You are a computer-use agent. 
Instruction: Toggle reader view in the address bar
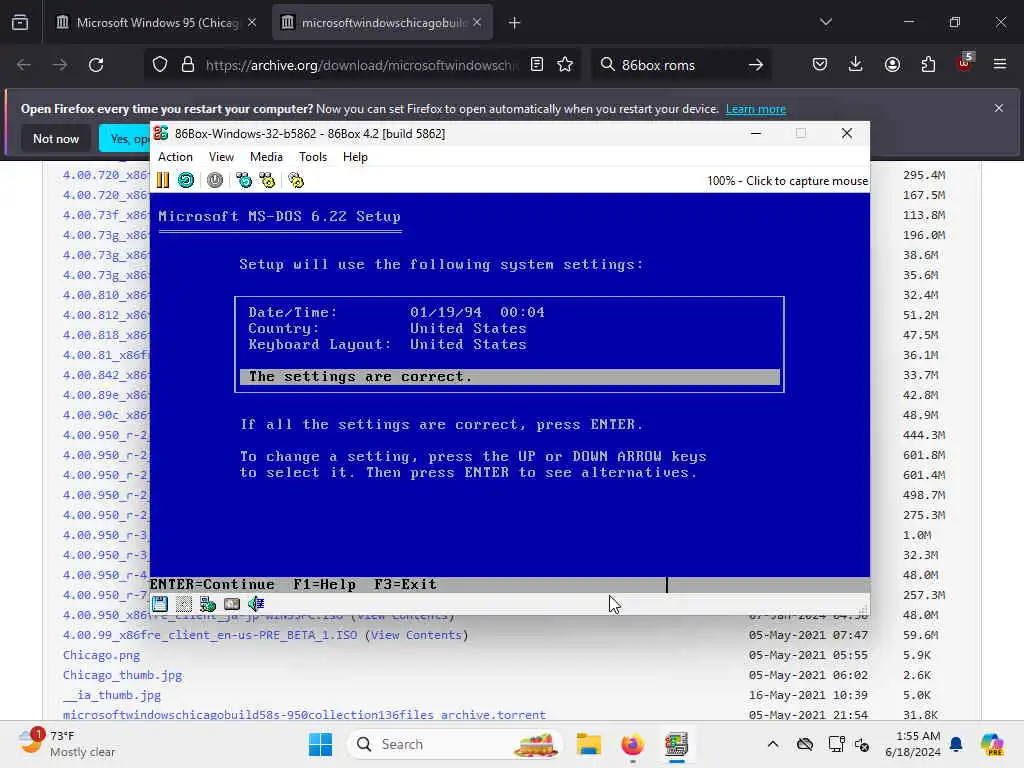coord(537,65)
